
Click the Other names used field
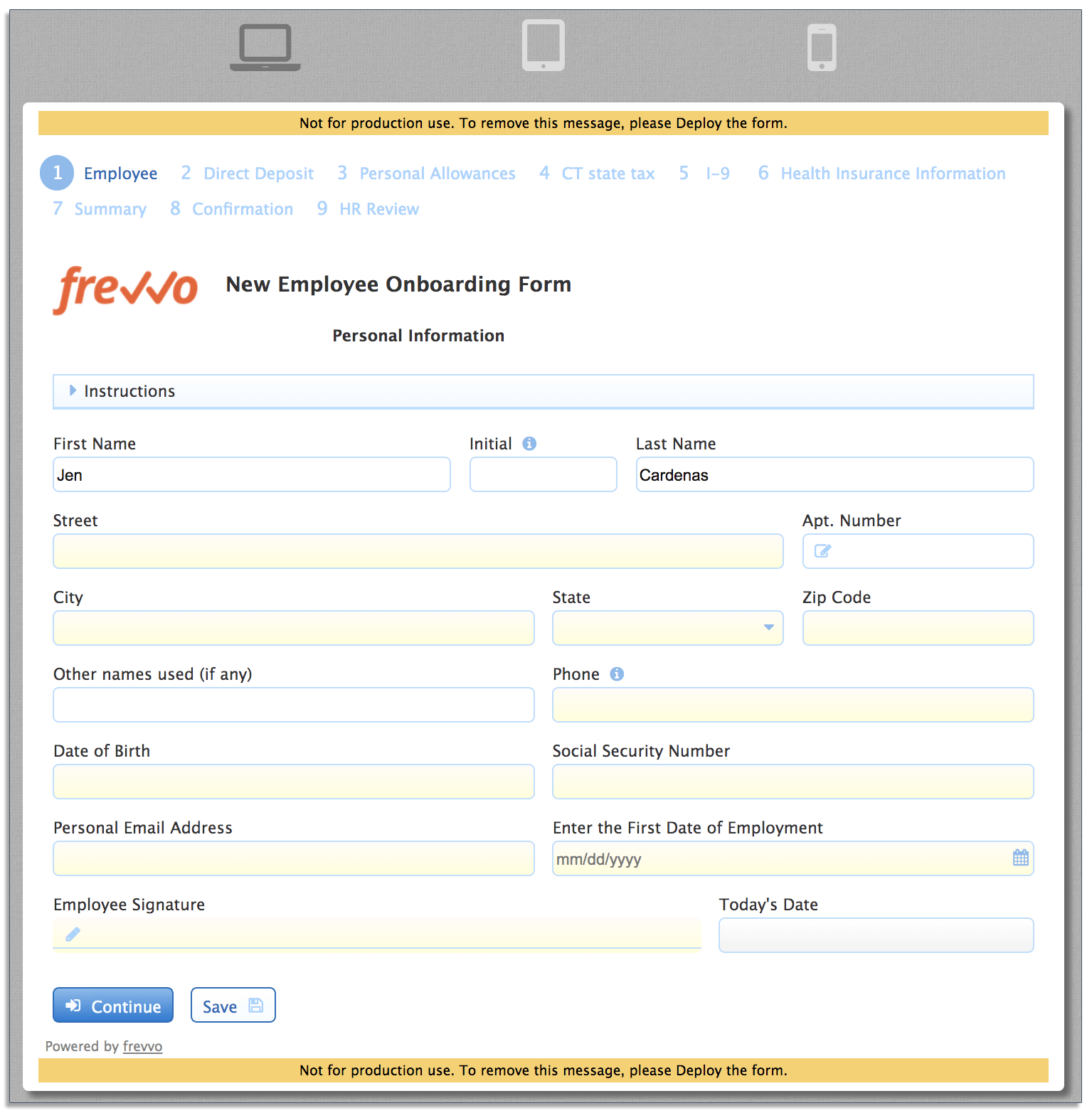tap(294, 705)
